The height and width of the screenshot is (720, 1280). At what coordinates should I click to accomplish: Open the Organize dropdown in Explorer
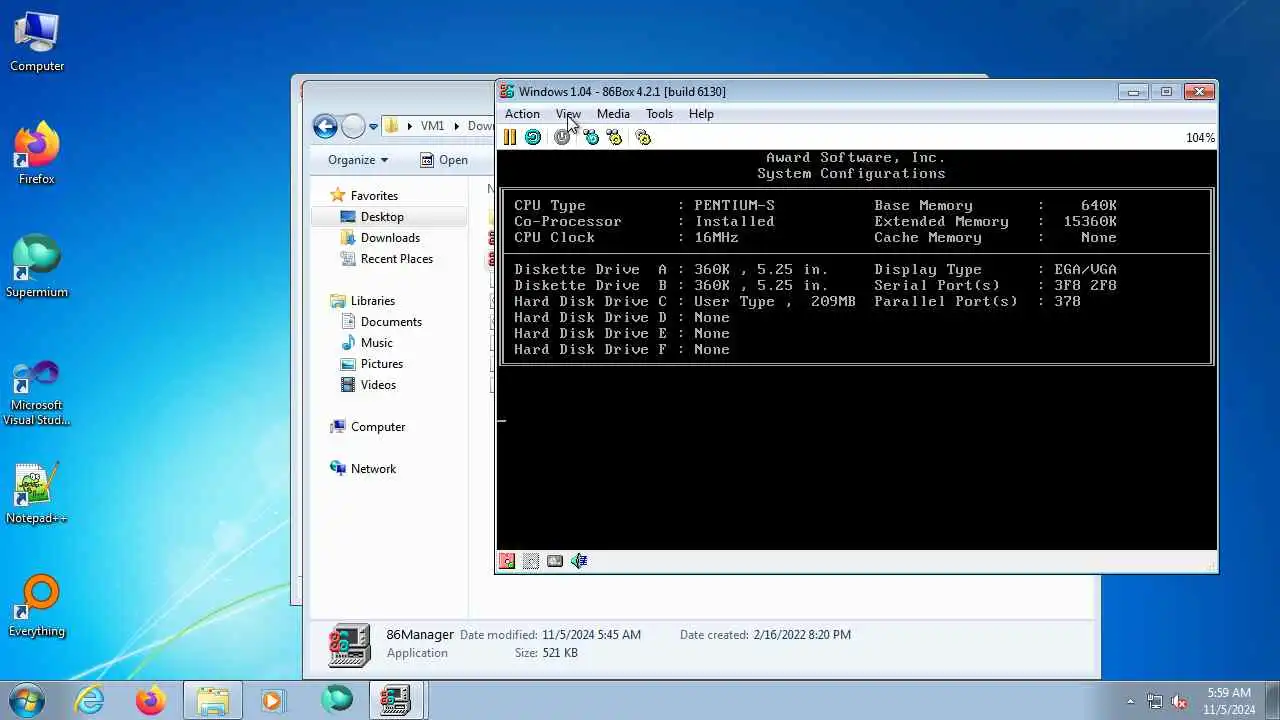pyautogui.click(x=358, y=160)
